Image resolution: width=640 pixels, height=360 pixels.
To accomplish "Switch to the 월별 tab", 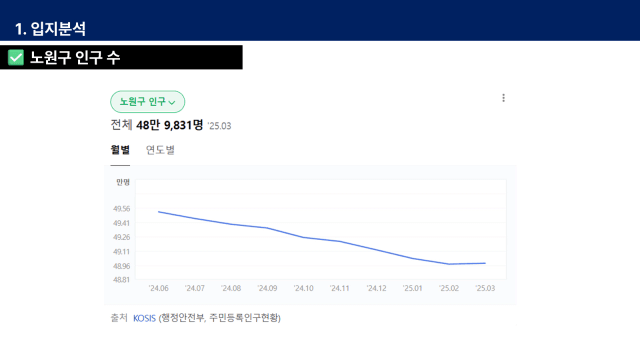I will (x=120, y=150).
